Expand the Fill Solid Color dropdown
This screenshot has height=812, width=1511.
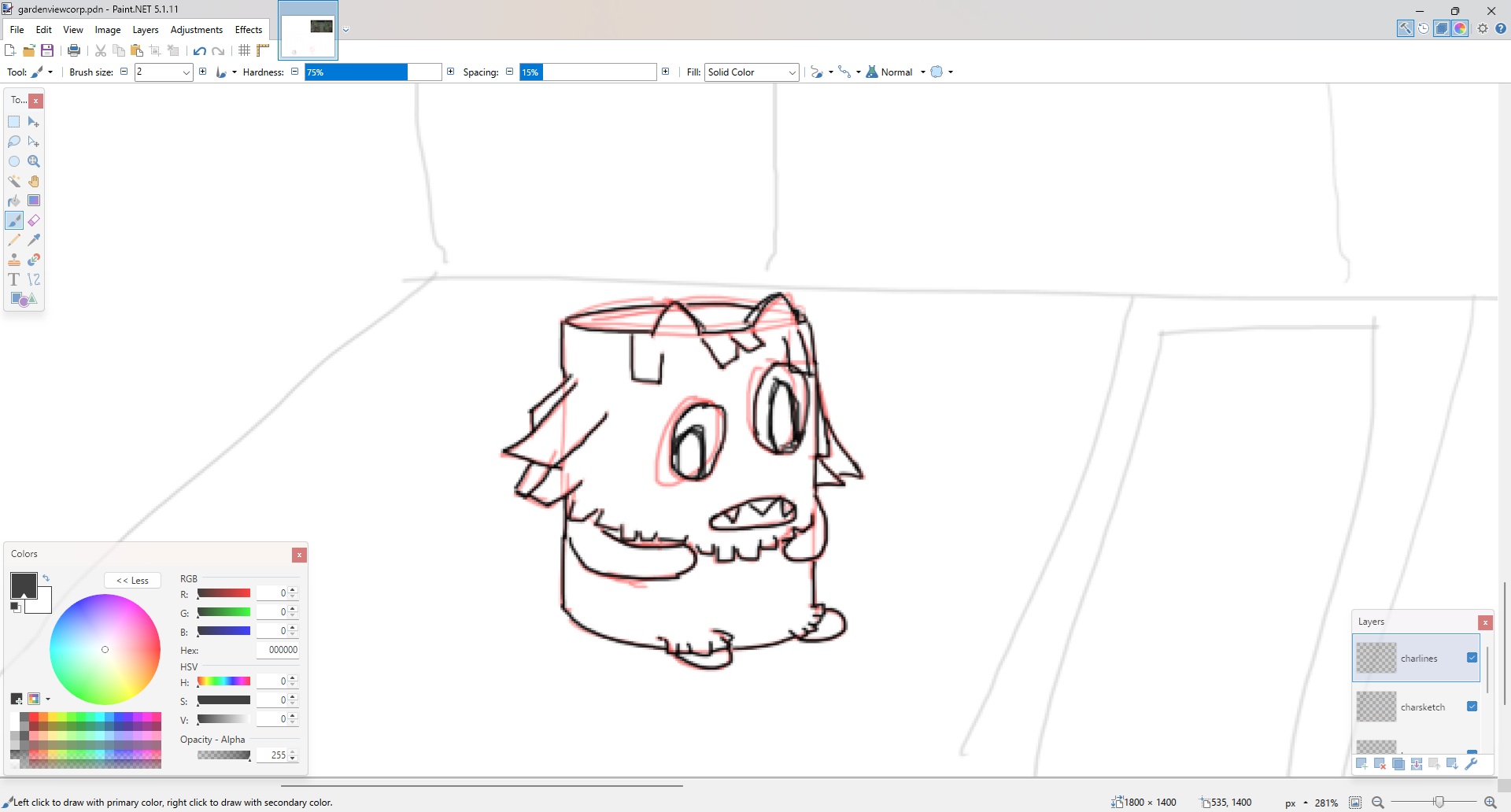click(x=792, y=72)
